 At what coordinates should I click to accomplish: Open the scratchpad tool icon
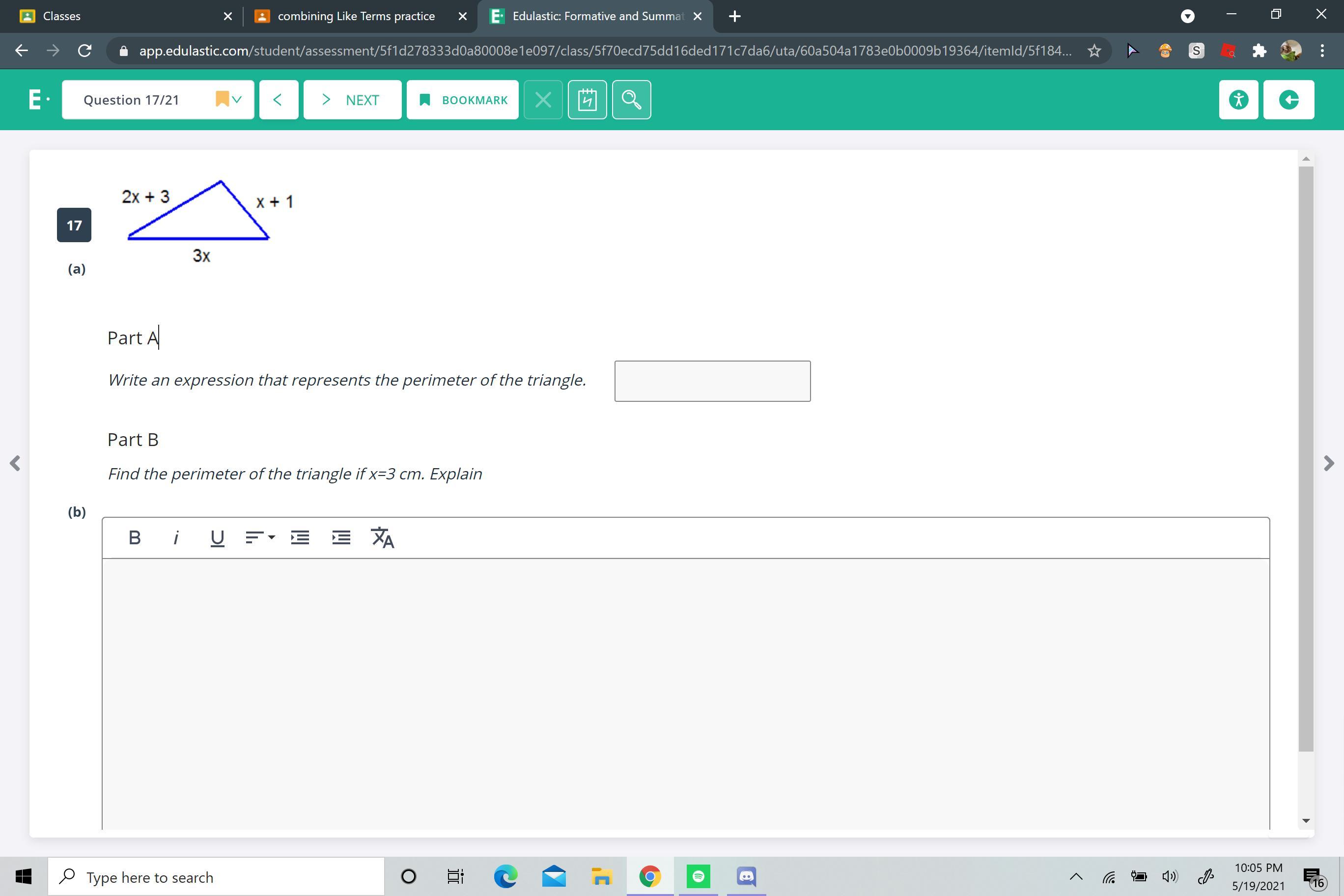[x=587, y=100]
